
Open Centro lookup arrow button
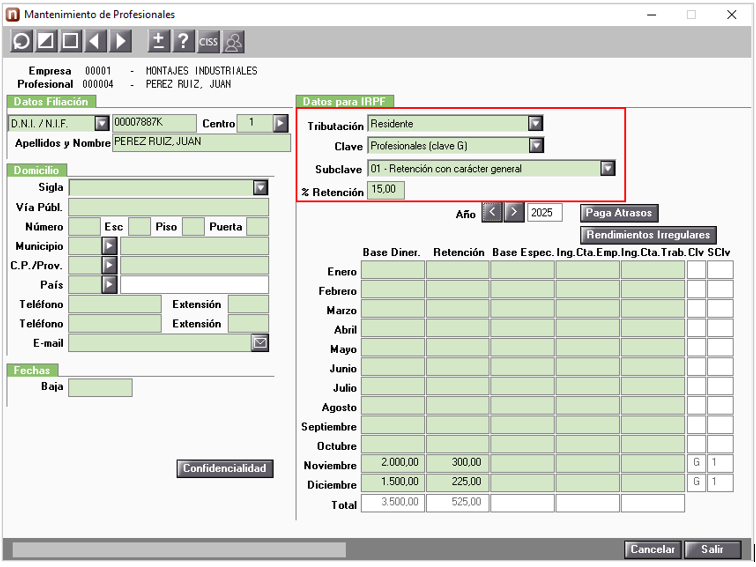(x=281, y=123)
